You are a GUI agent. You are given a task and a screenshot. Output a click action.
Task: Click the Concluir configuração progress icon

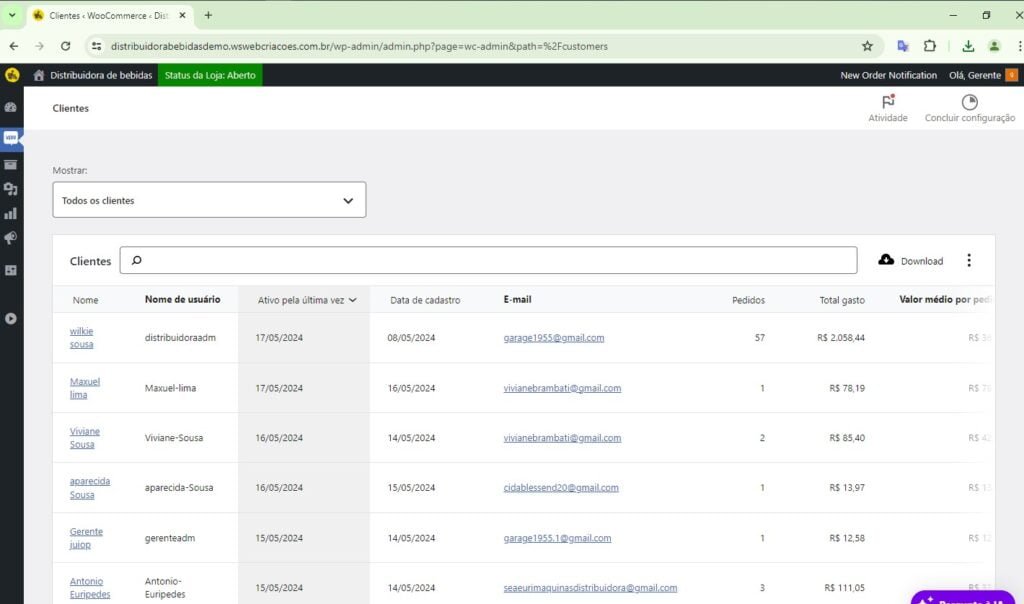969,102
